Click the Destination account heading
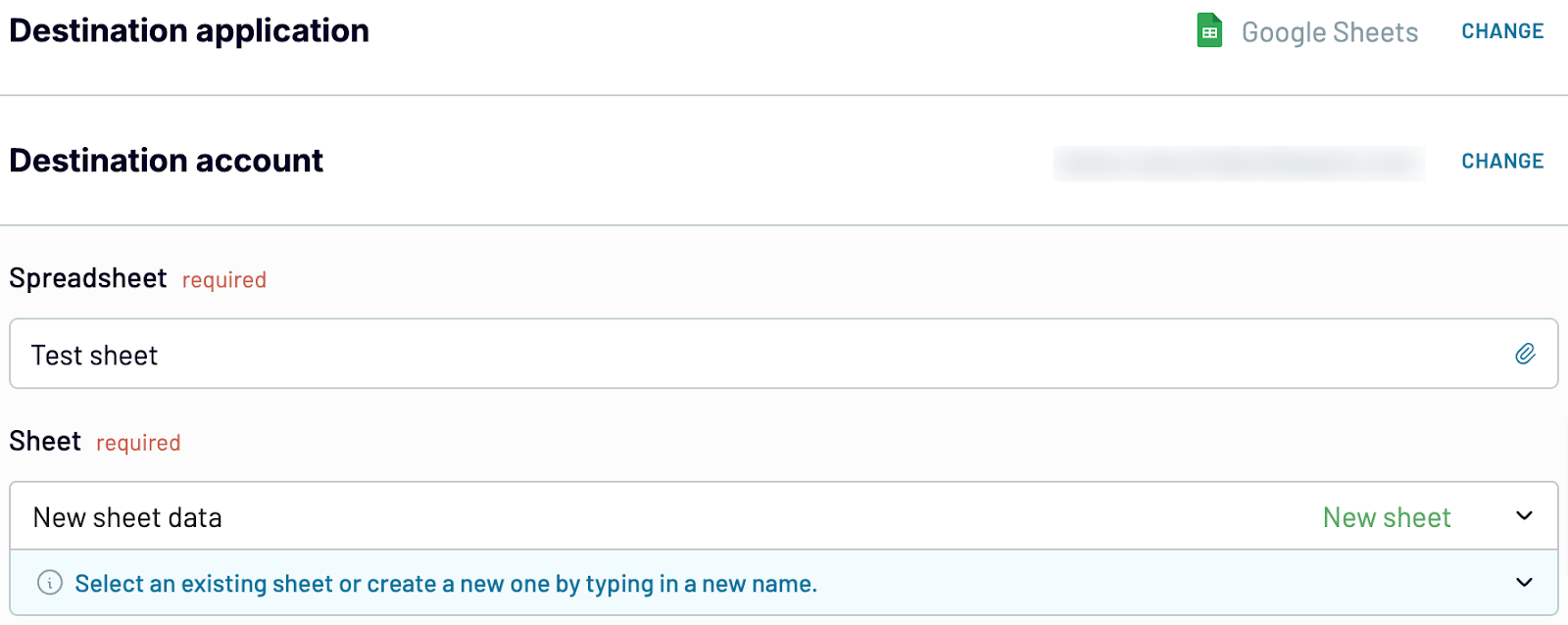The width and height of the screenshot is (1568, 625). pos(167,161)
